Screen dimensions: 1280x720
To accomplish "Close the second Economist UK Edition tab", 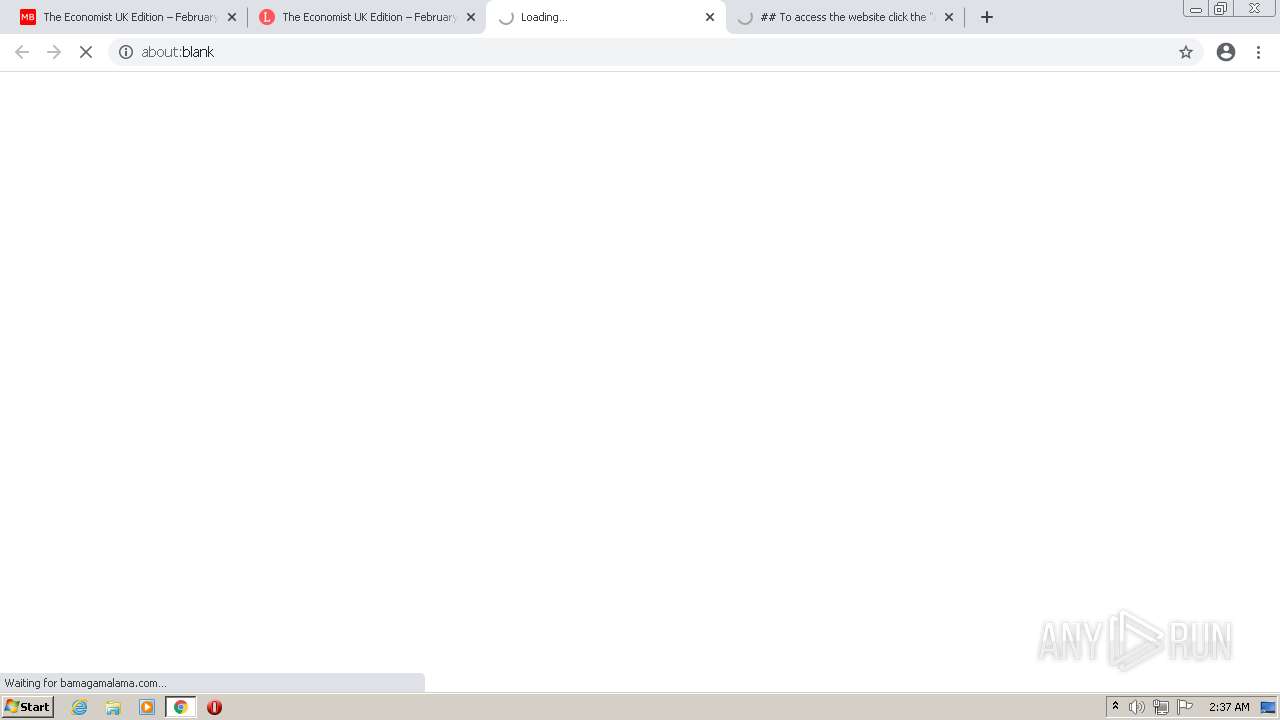I will tap(471, 17).
